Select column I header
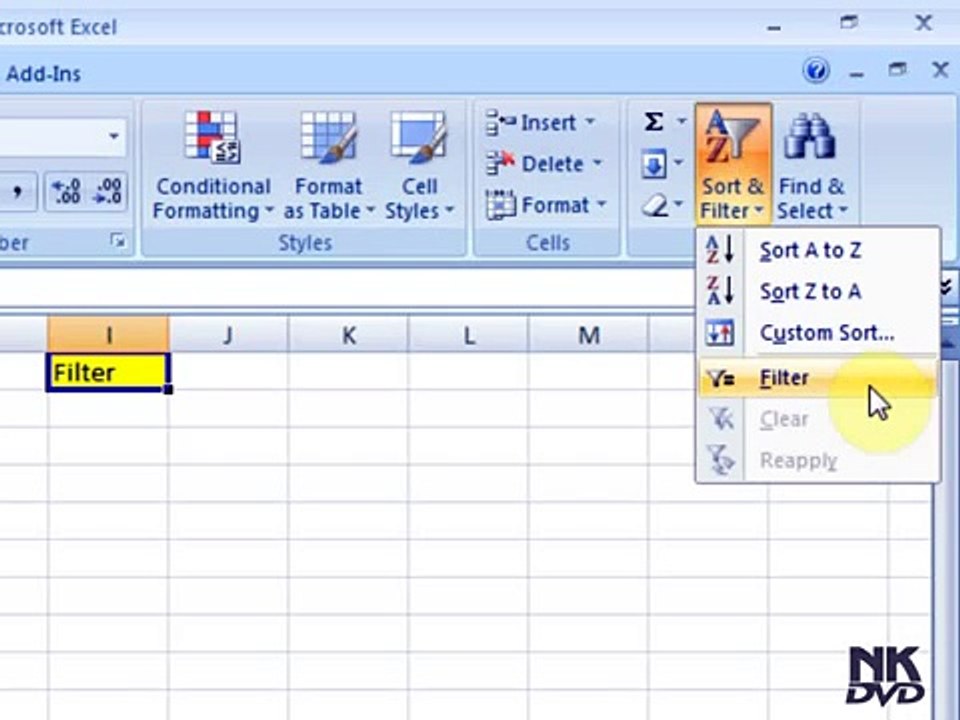Screen dimensions: 960x720 (x=108, y=334)
